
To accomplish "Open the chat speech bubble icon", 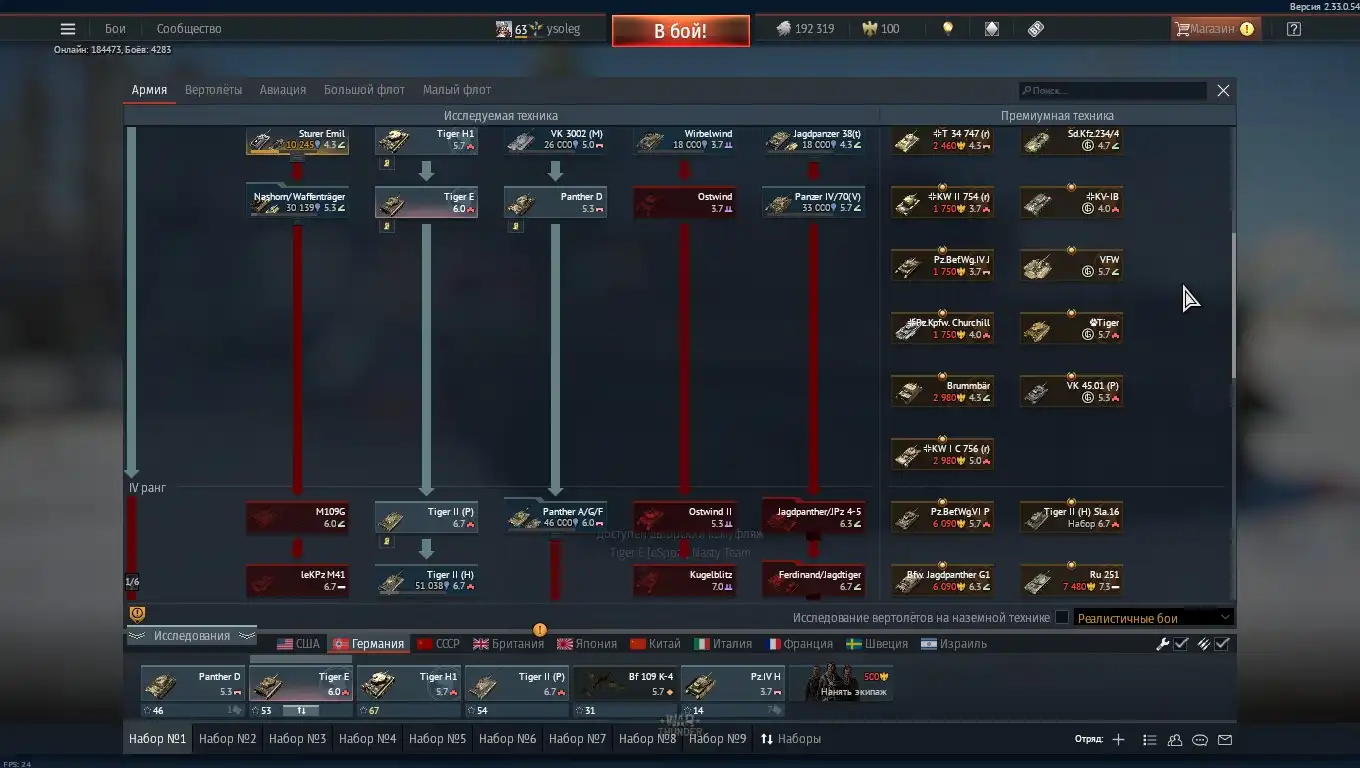I will point(1200,740).
